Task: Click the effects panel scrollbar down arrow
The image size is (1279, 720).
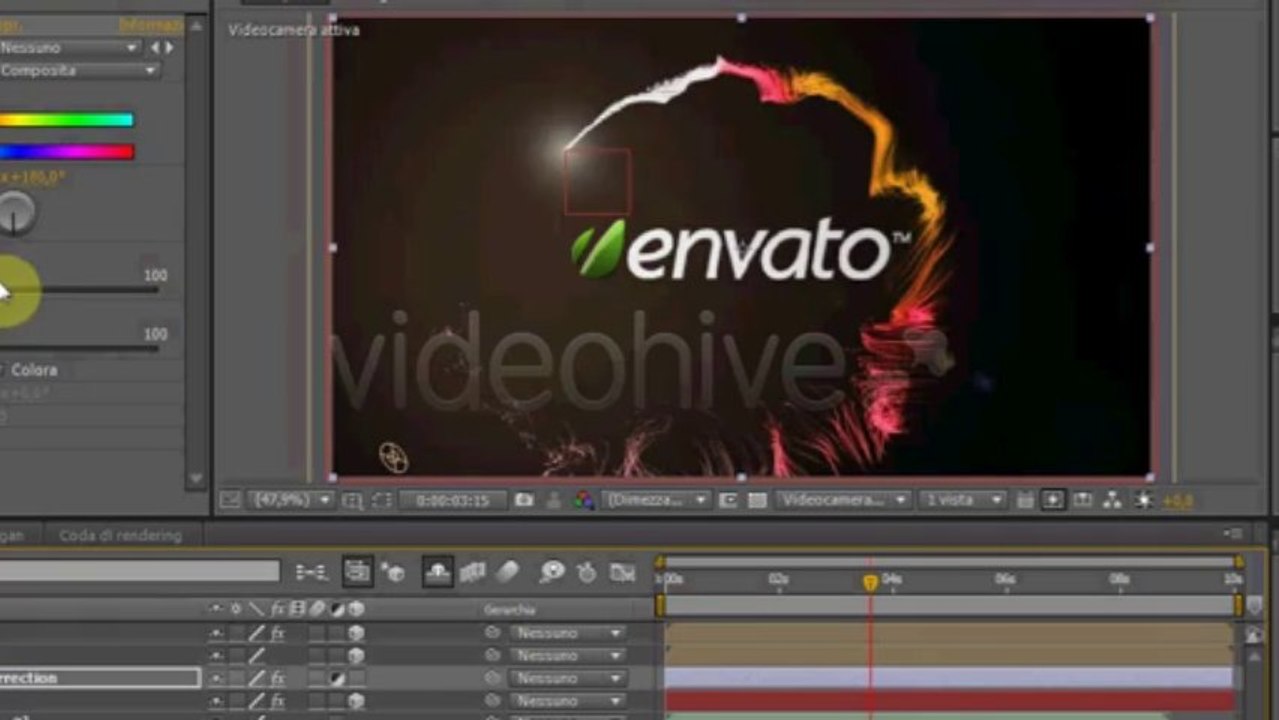Action: pyautogui.click(x=195, y=478)
